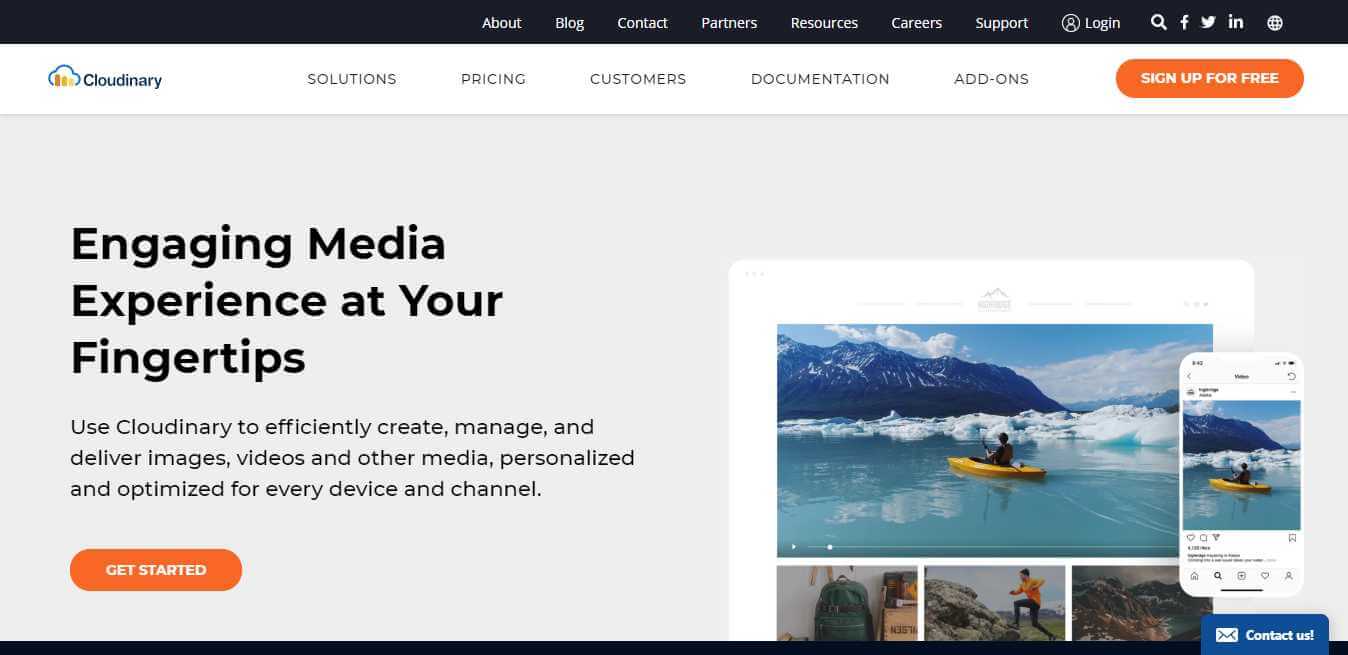Open the Contact us! chat button

[x=1265, y=635]
